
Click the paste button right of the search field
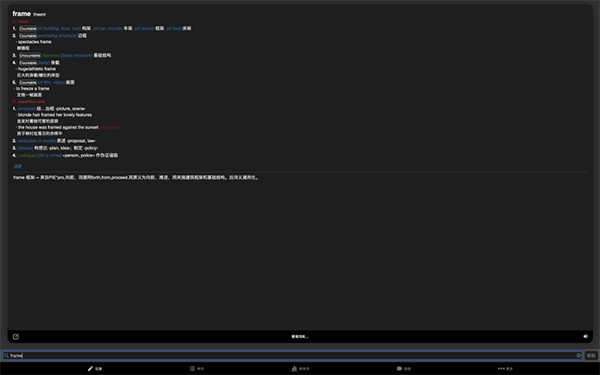591,355
